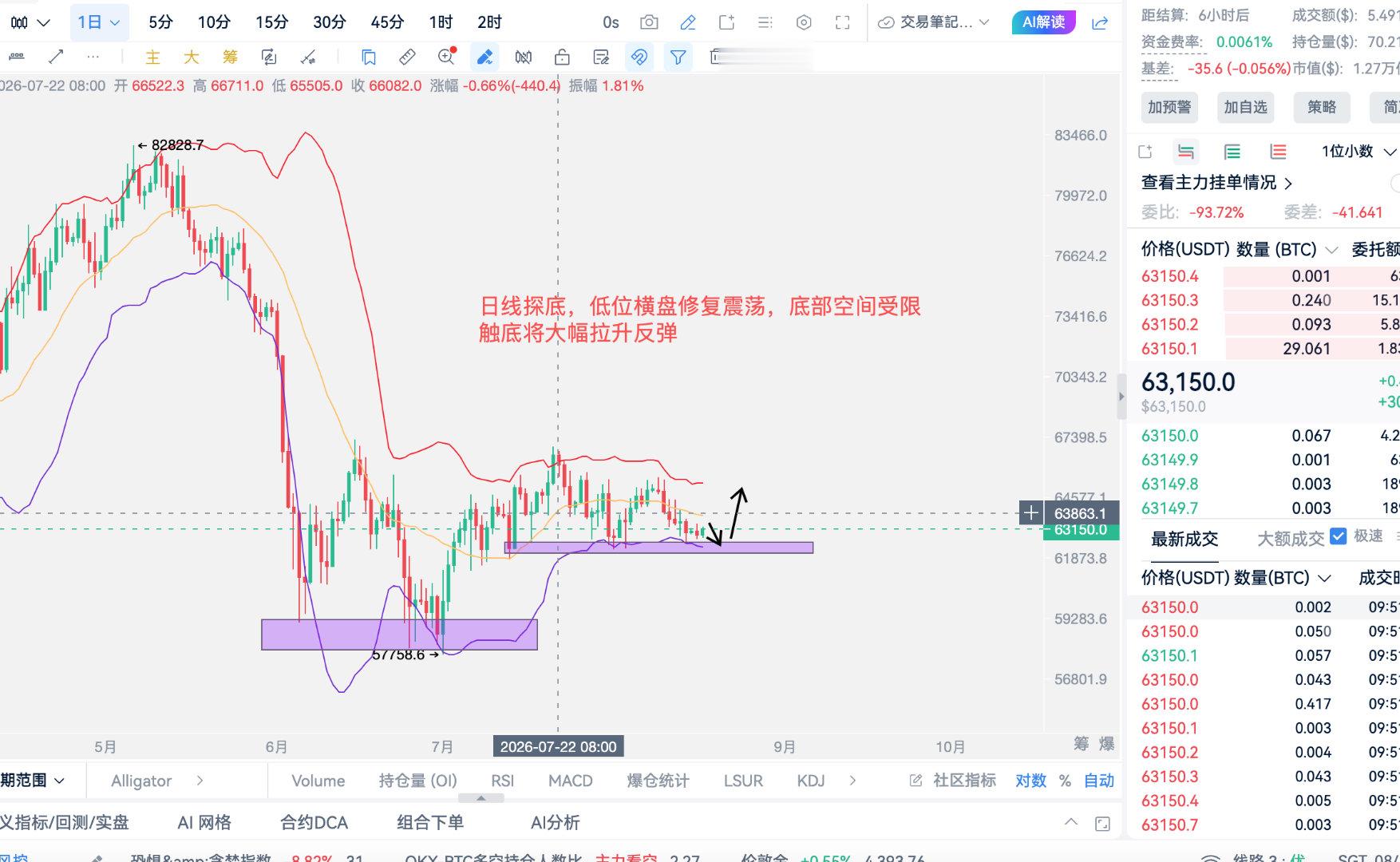Click the plus icon on price axis
This screenshot has width=1400, height=862.
click(x=1031, y=513)
